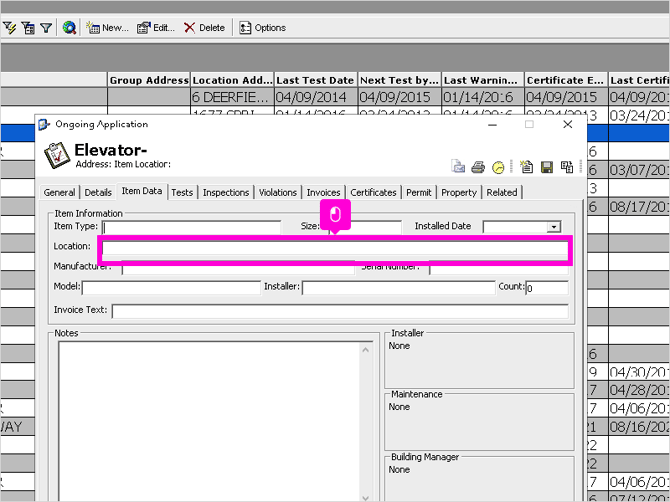Click the copy record icon beside save
Screen dimensions: 670x502
coord(567,167)
